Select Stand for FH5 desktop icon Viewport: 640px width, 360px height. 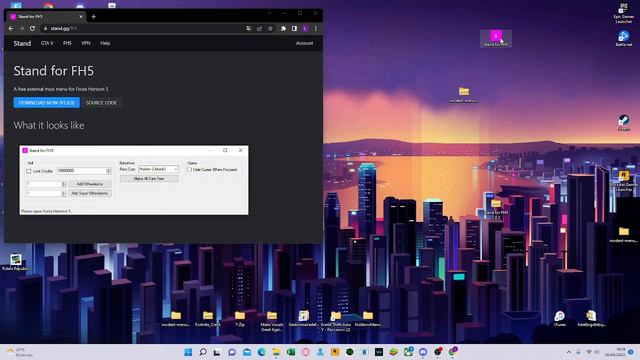pos(496,38)
